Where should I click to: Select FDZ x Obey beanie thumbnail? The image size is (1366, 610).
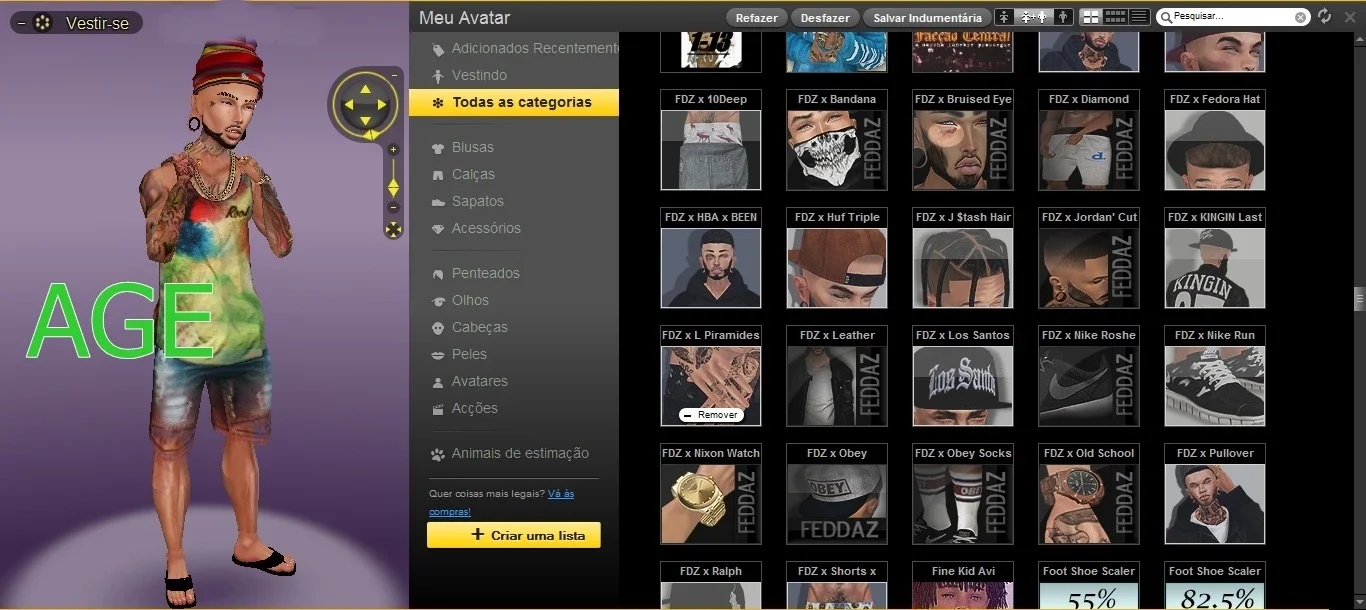click(837, 503)
